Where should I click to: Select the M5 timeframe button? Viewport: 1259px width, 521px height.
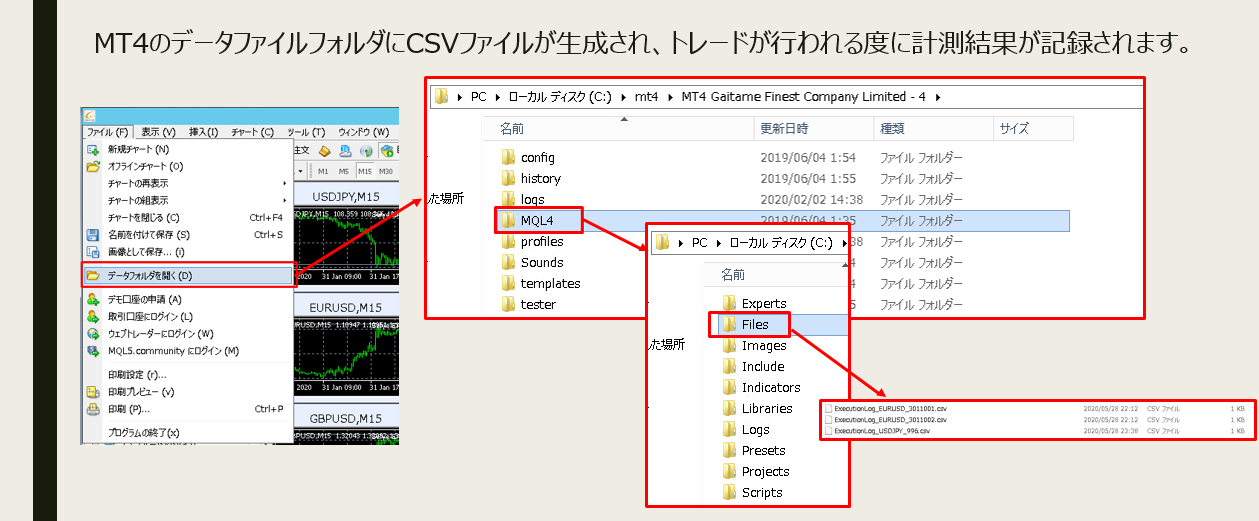pos(344,171)
